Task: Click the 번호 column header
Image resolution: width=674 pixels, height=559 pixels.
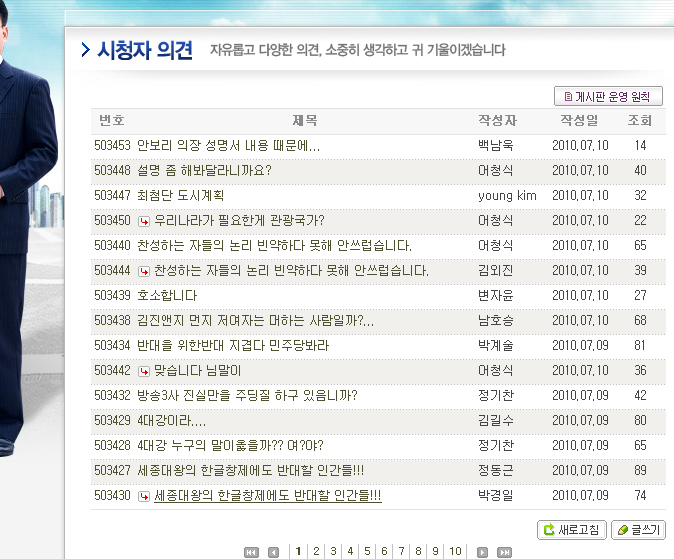Action: point(112,120)
